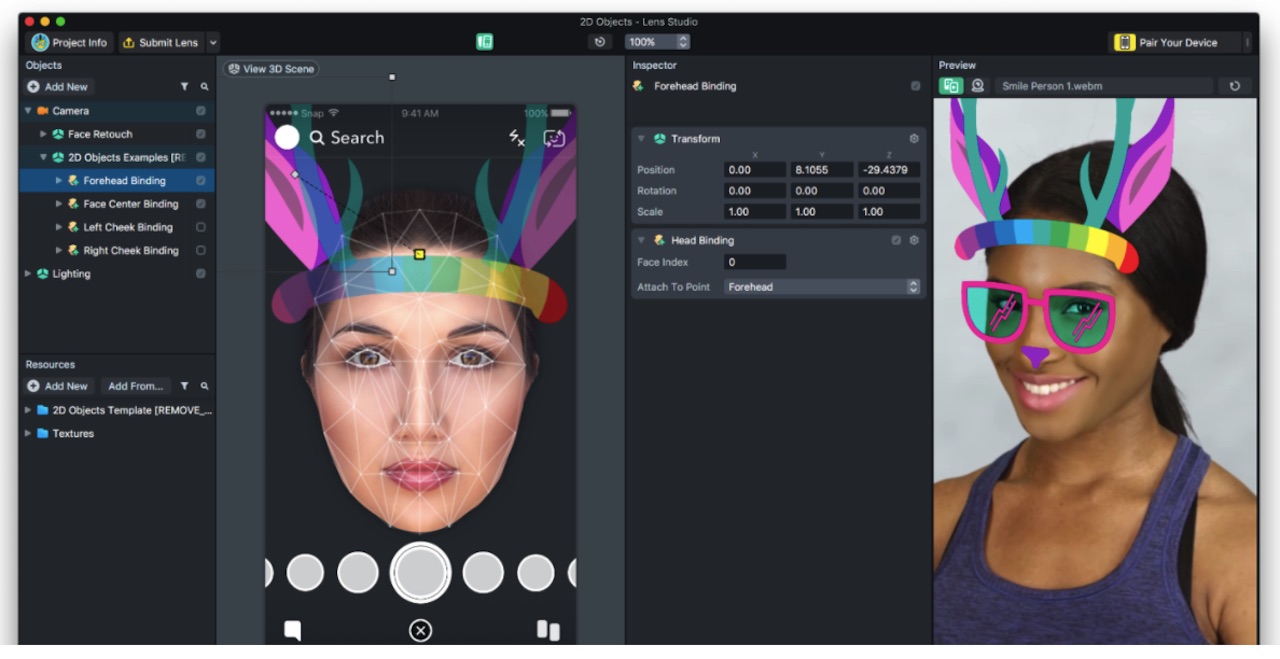Expand the Forehead Binding node
Viewport: 1280px width, 659px height.
point(58,181)
